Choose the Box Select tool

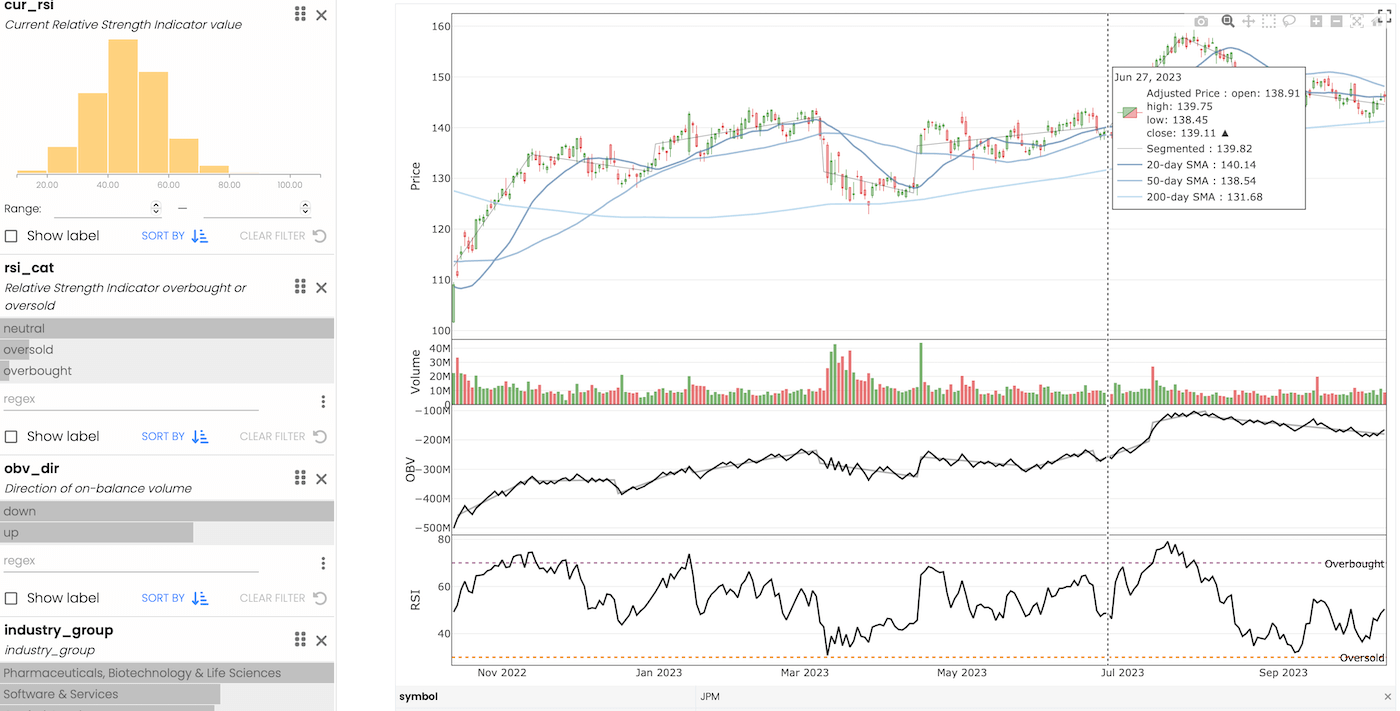click(1268, 21)
